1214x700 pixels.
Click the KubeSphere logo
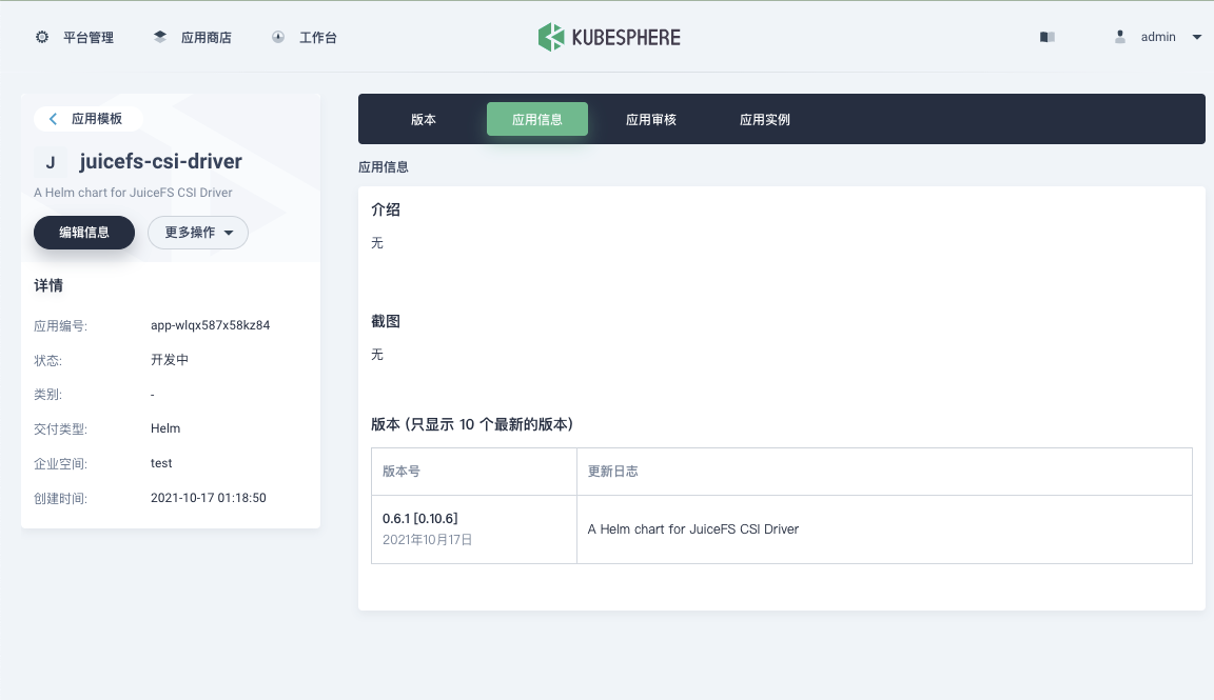click(x=609, y=37)
